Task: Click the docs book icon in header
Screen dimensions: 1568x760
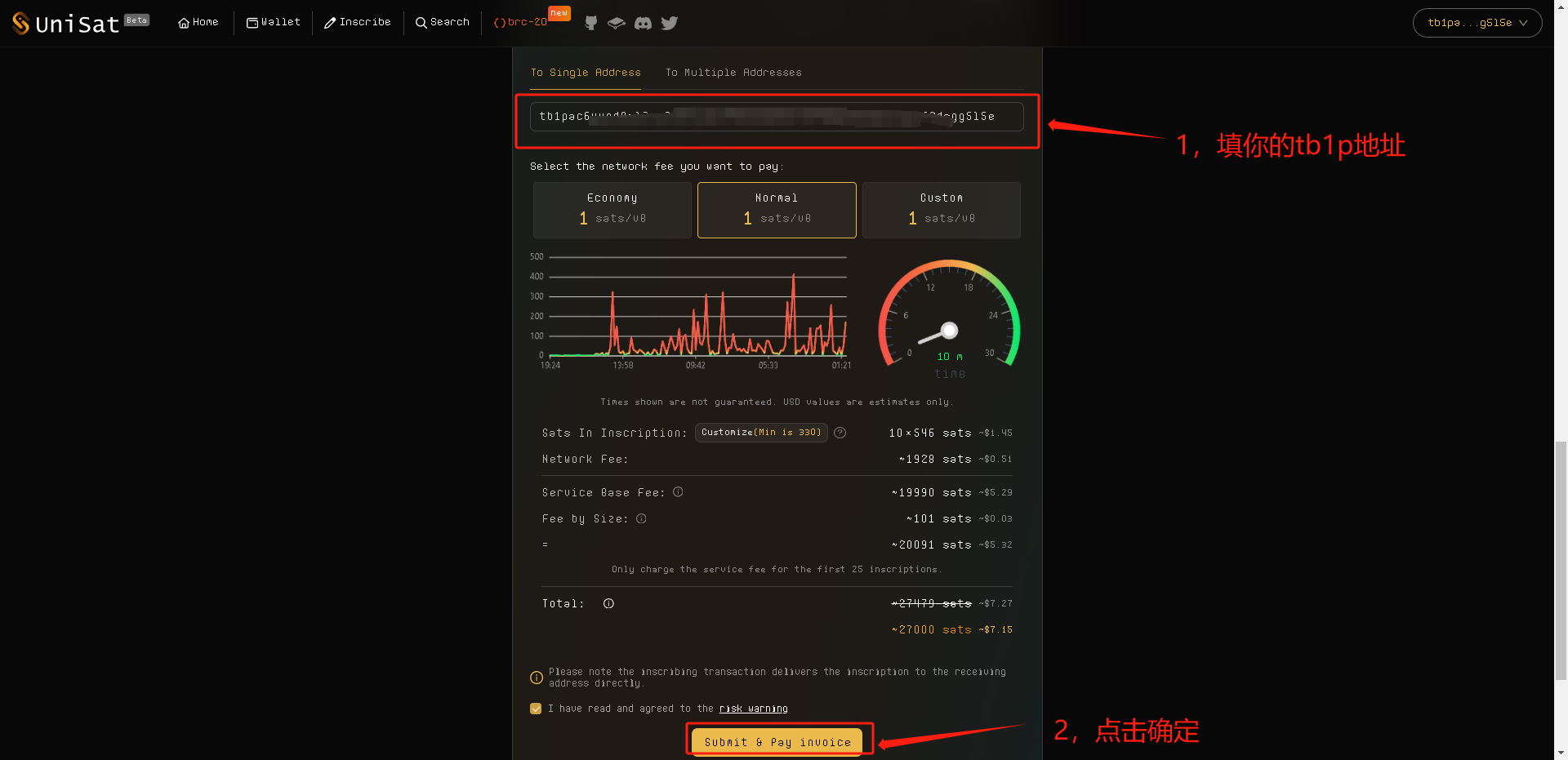Action: coord(617,23)
